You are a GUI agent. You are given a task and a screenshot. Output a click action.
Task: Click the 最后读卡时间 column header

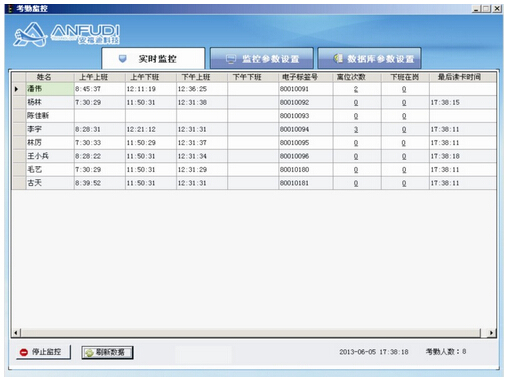tap(462, 77)
